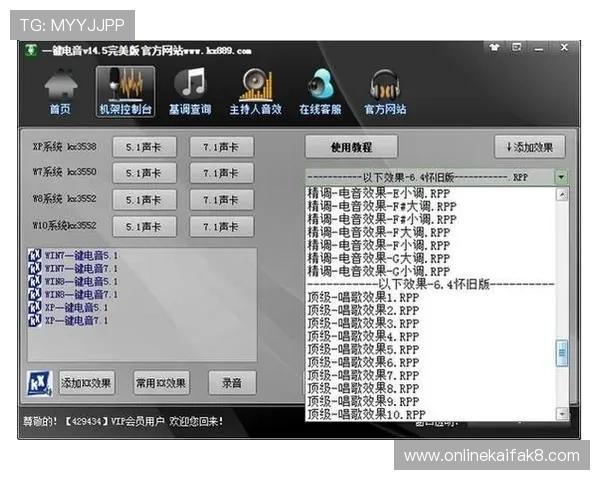Select the WIN7一键电音5.1 list entry
Image resolution: width=600 pixels, height=480 pixels.
73,255
